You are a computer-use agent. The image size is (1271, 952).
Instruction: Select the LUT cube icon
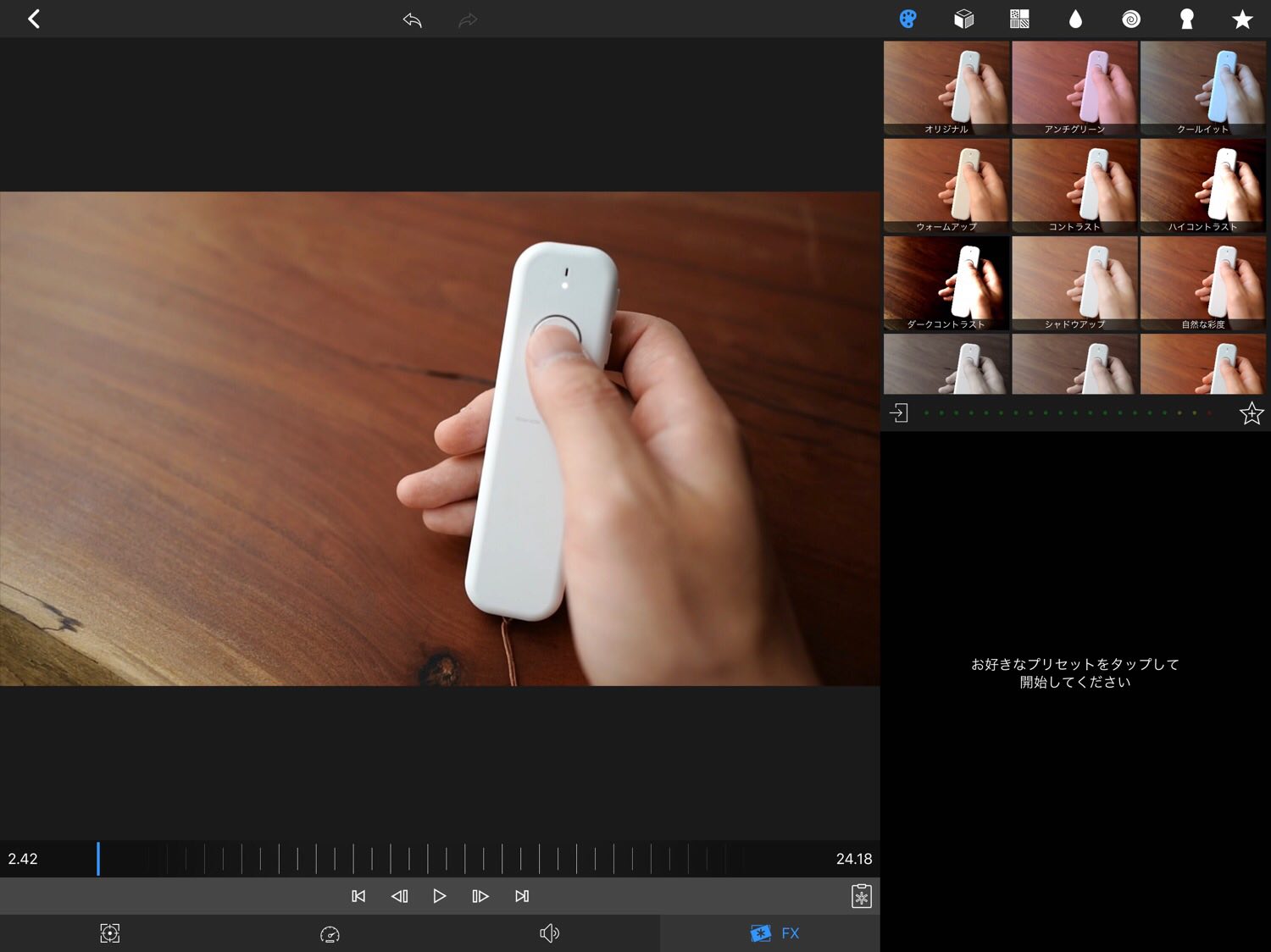tap(963, 19)
